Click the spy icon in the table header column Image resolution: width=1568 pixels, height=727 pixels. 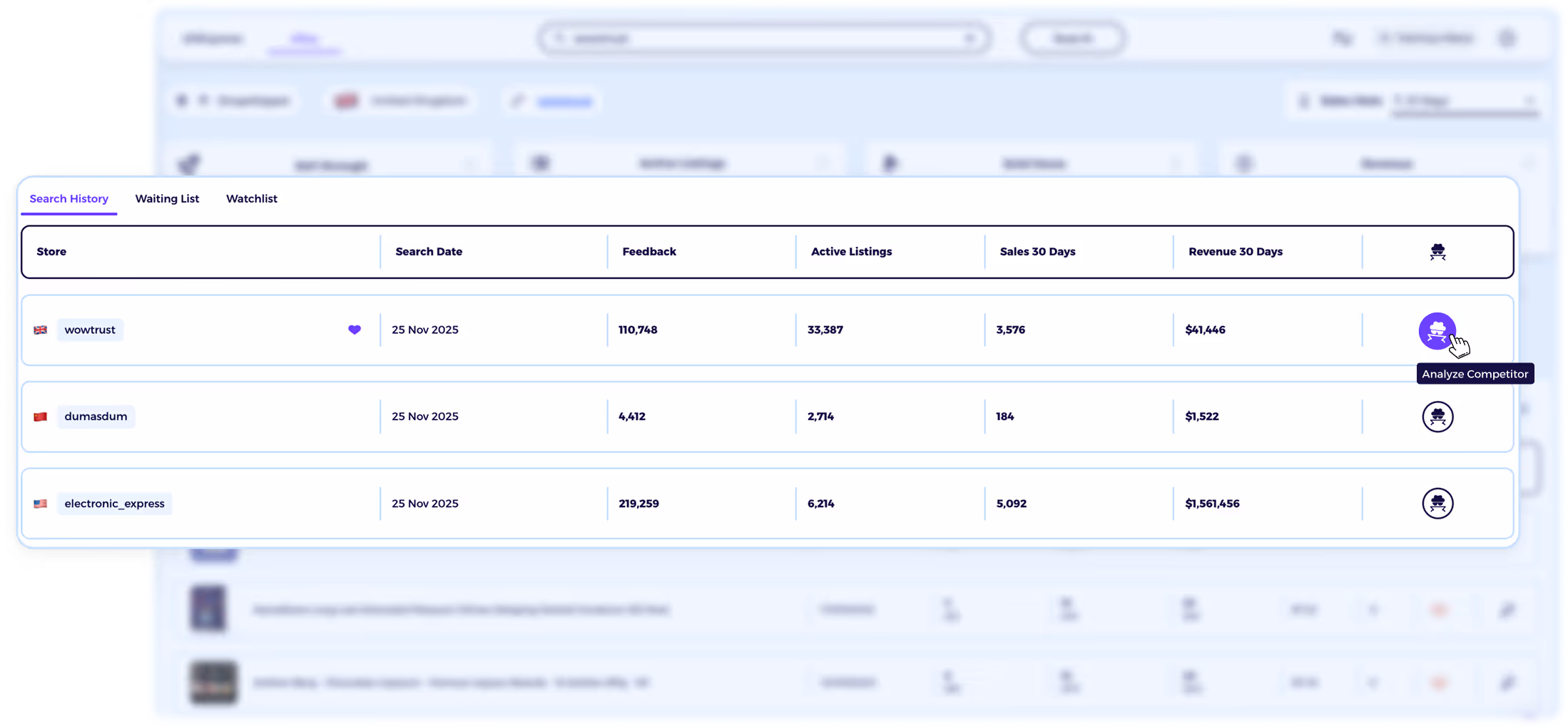coord(1437,251)
